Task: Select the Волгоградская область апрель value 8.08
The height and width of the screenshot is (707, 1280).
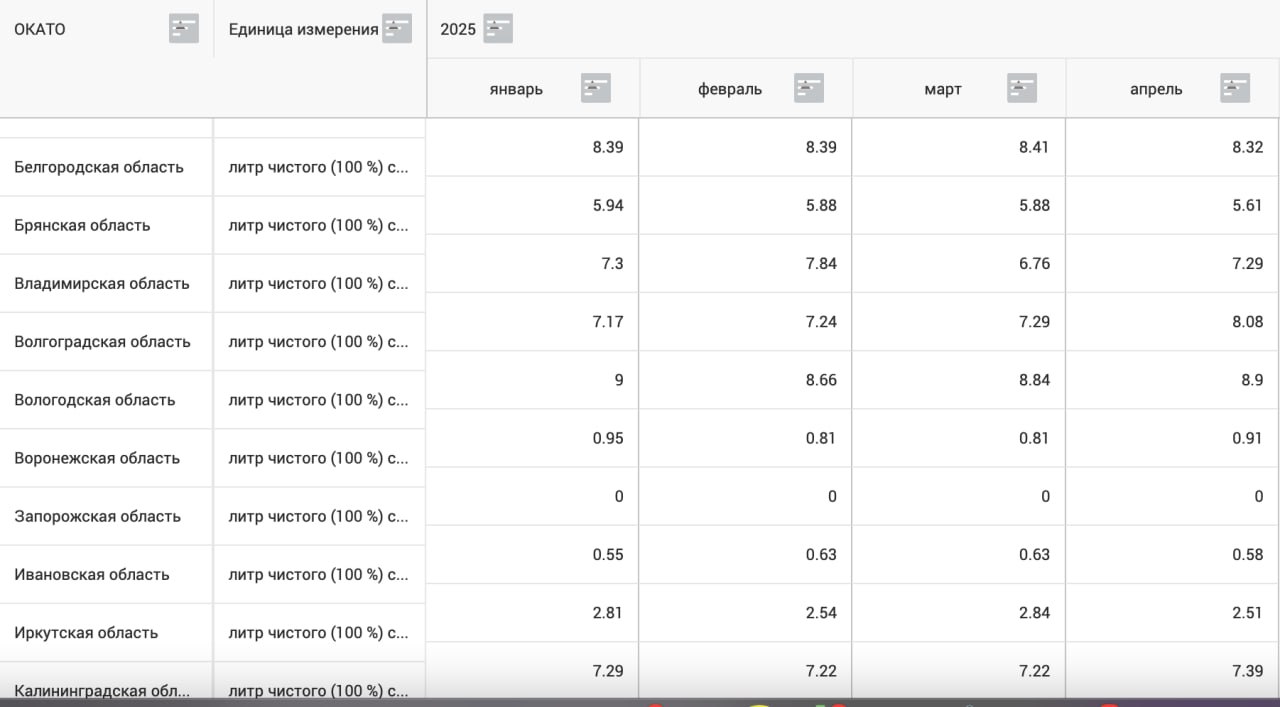Action: 1247,321
